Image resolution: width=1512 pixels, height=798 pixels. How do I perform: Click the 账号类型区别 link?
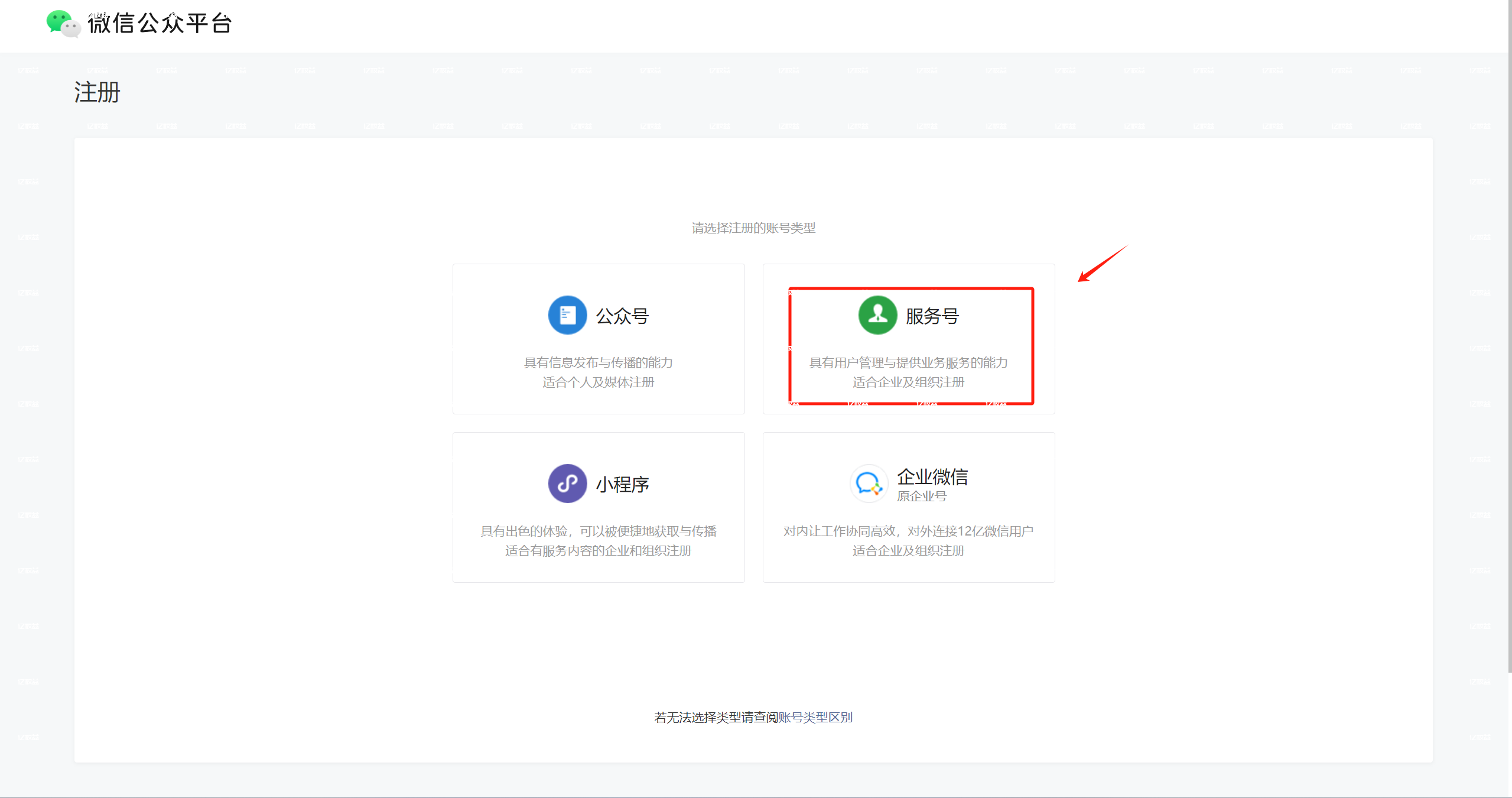pyautogui.click(x=815, y=716)
